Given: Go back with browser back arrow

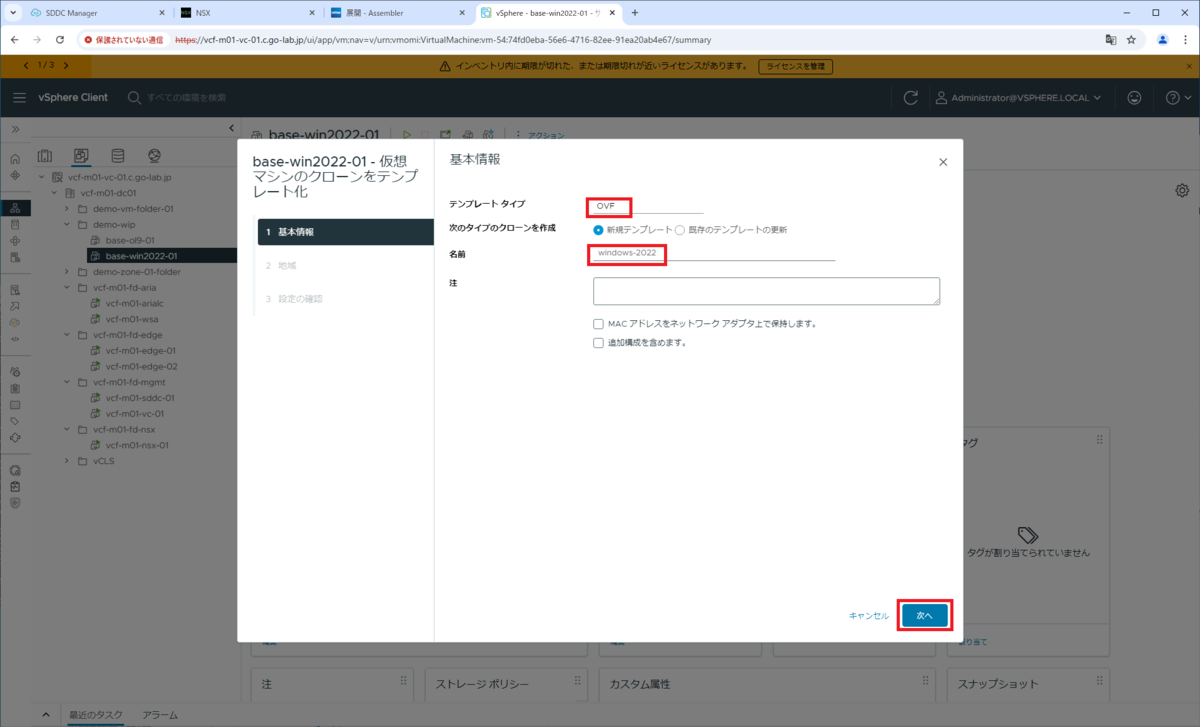Looking at the screenshot, I should (x=16, y=40).
